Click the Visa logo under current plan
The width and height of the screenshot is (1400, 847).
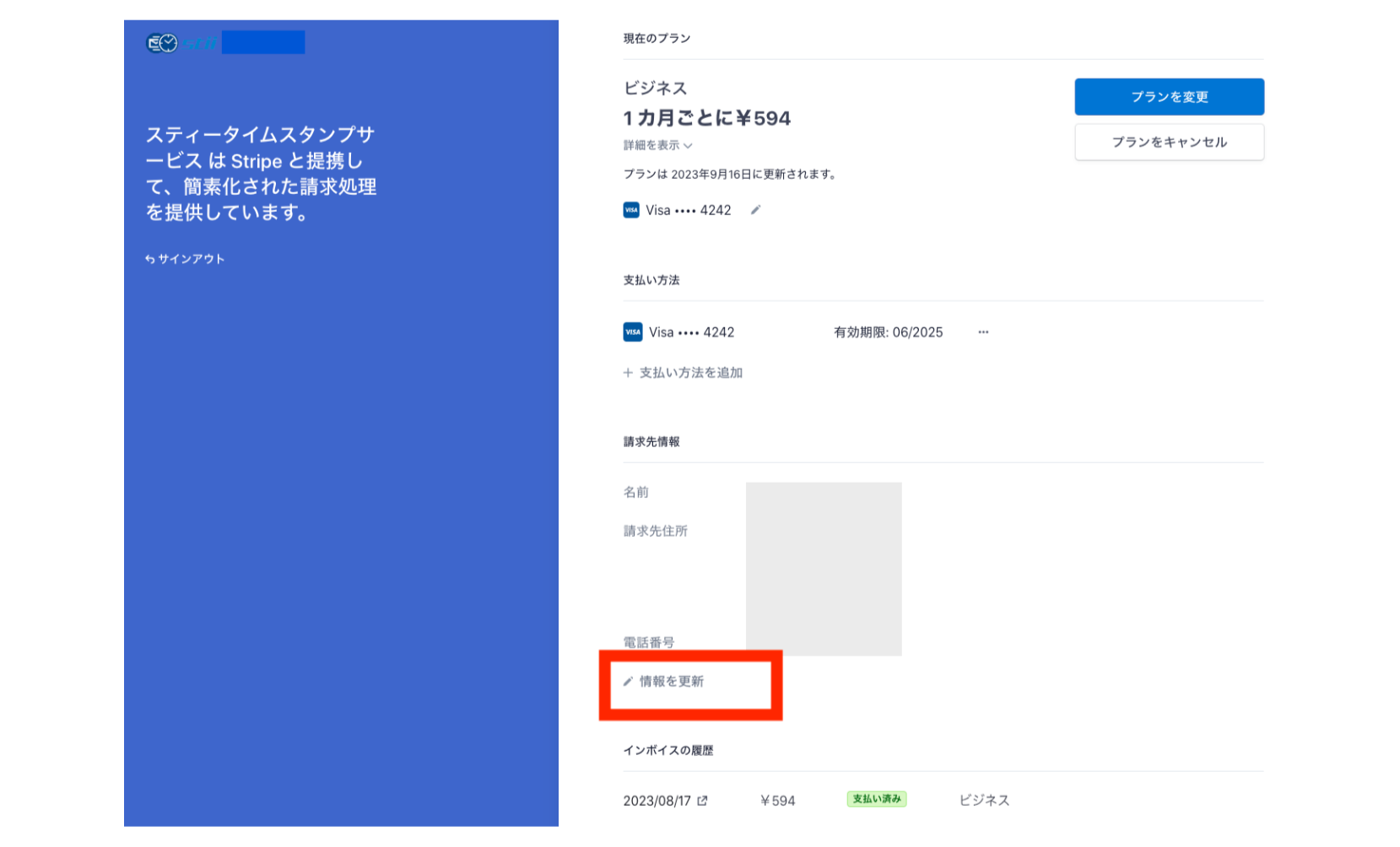click(631, 210)
